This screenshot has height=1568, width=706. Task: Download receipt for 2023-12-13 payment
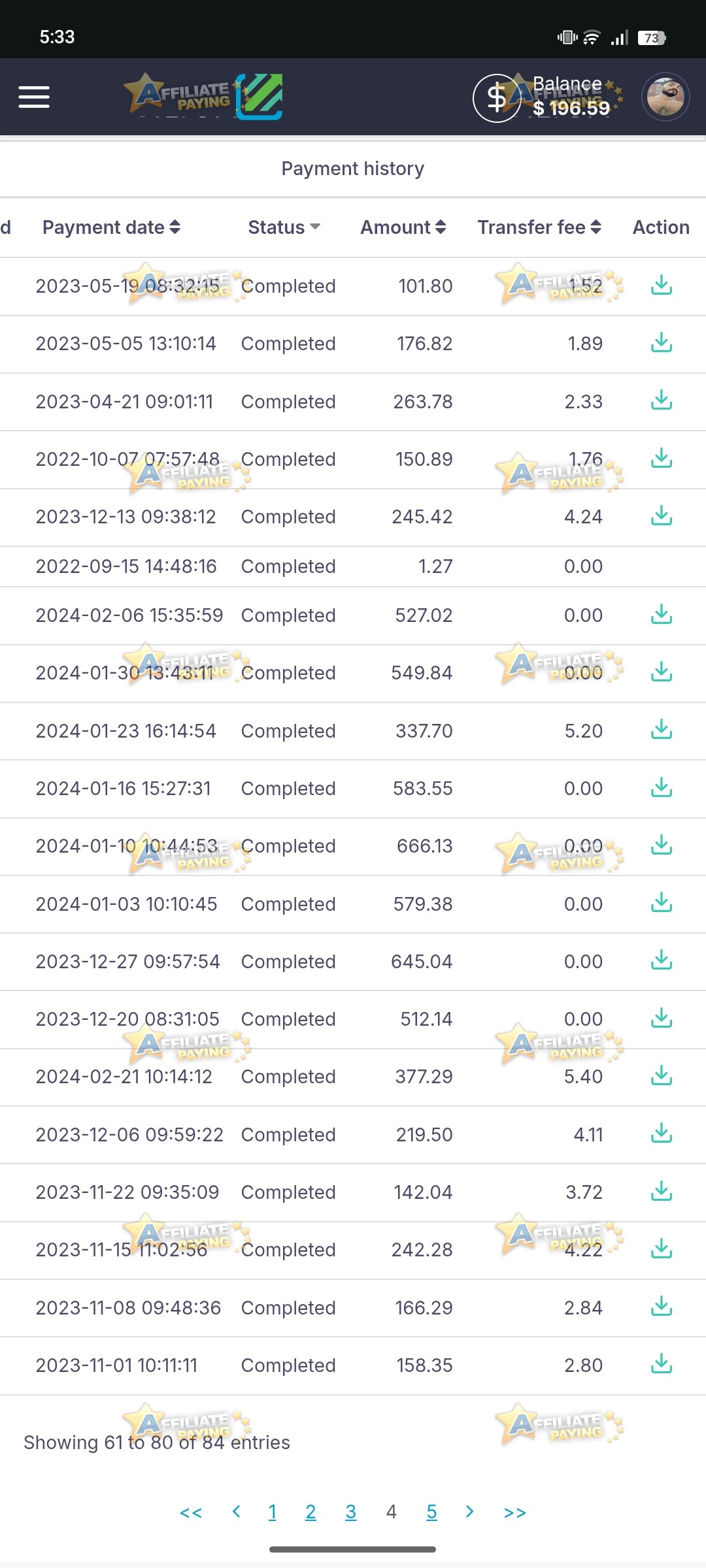(662, 515)
